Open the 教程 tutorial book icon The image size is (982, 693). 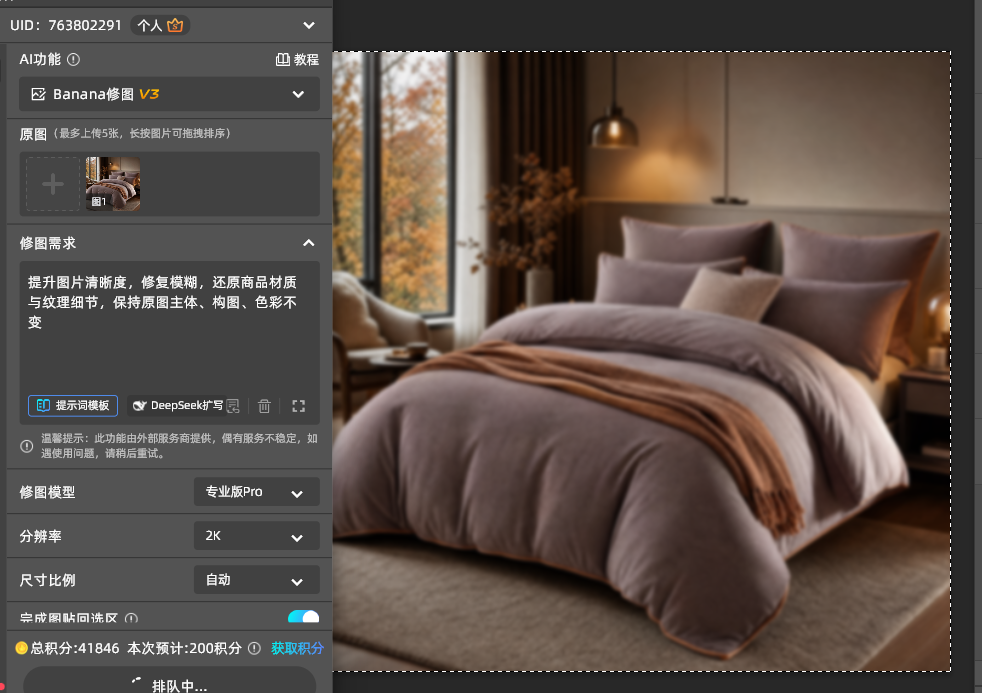(x=283, y=59)
